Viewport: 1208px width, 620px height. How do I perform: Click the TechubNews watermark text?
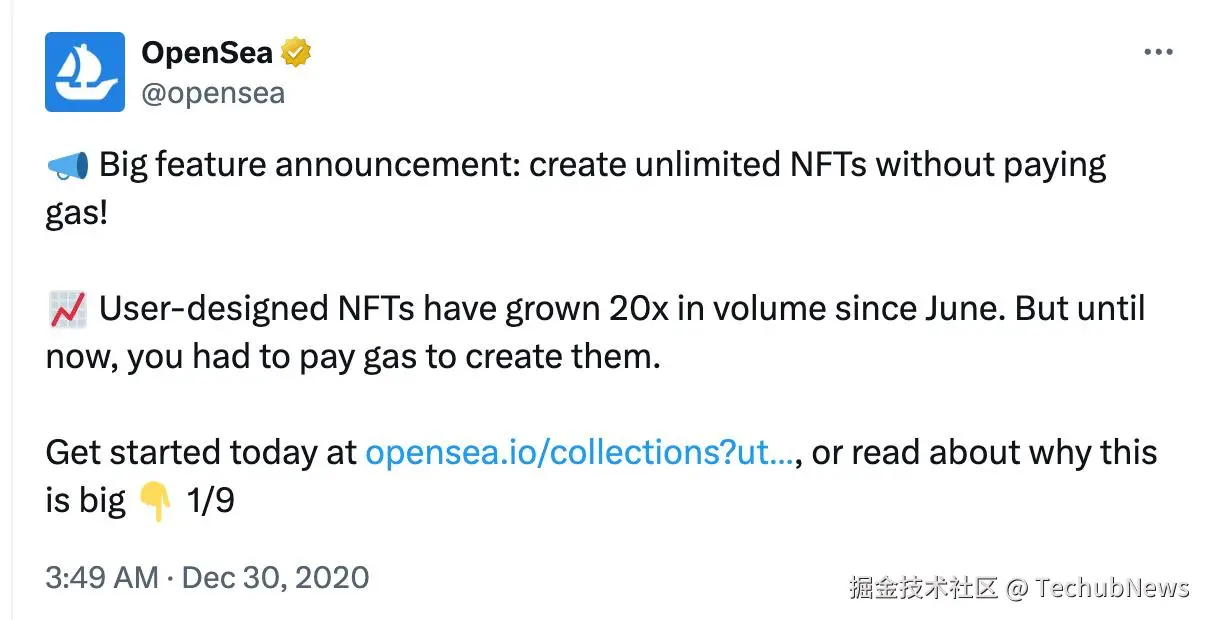click(1113, 587)
